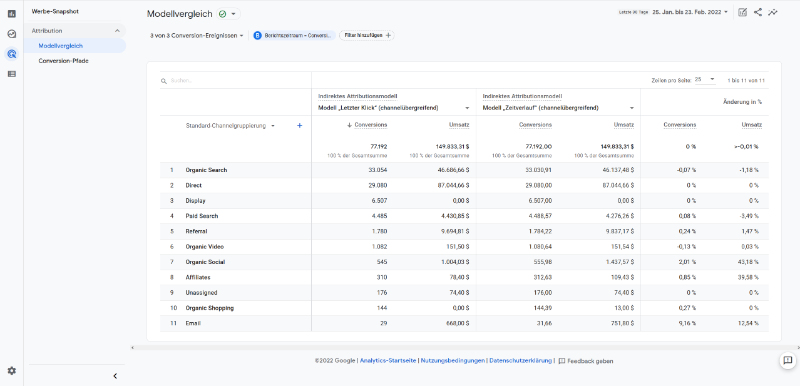Click the Organic Social row label

pyautogui.click(x=205, y=262)
